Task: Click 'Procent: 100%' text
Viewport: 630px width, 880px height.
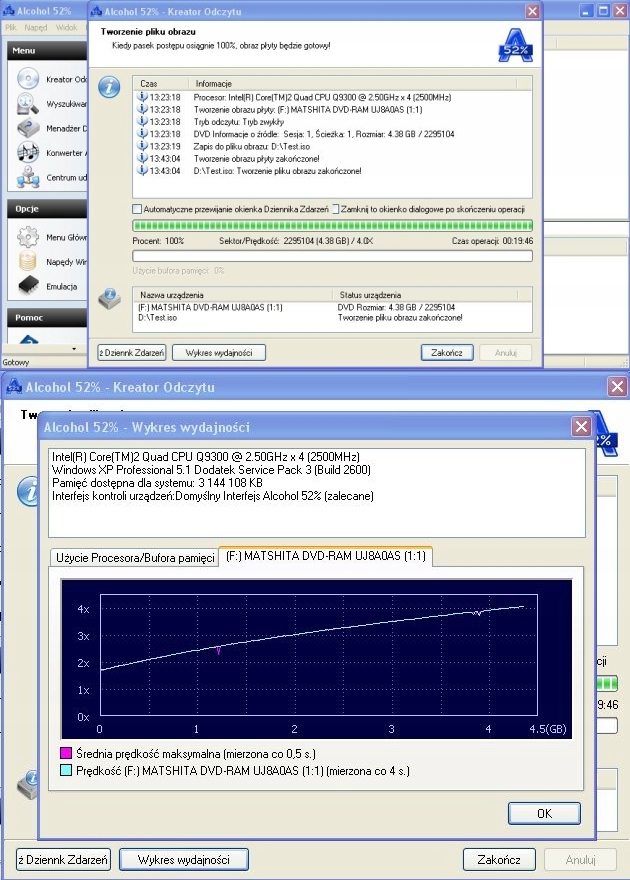Action: (x=158, y=240)
